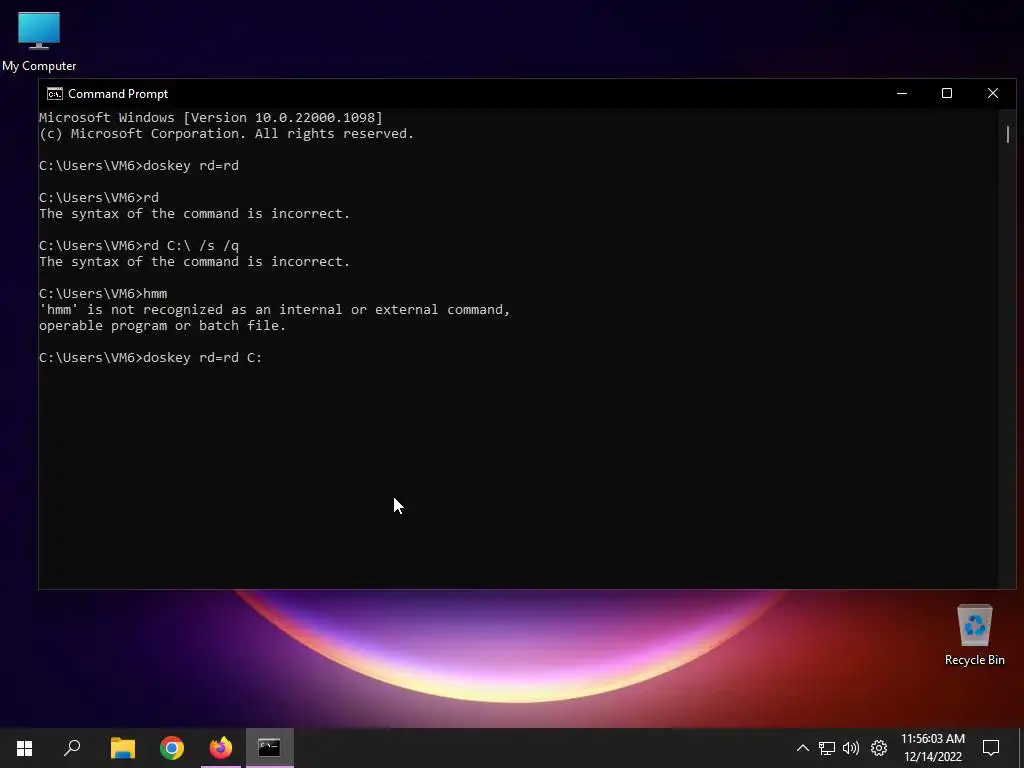
Task: Click the settings gear tray icon
Action: tap(879, 748)
